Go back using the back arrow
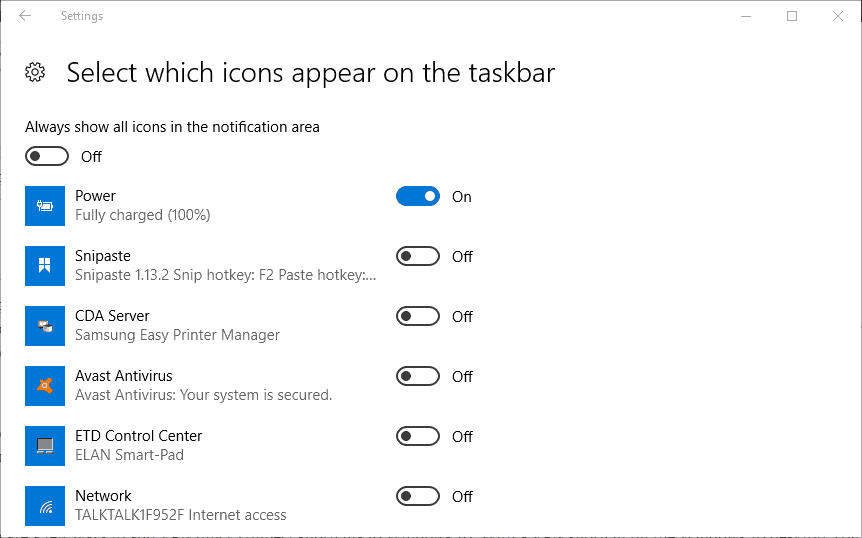The width and height of the screenshot is (862, 538). (25, 16)
